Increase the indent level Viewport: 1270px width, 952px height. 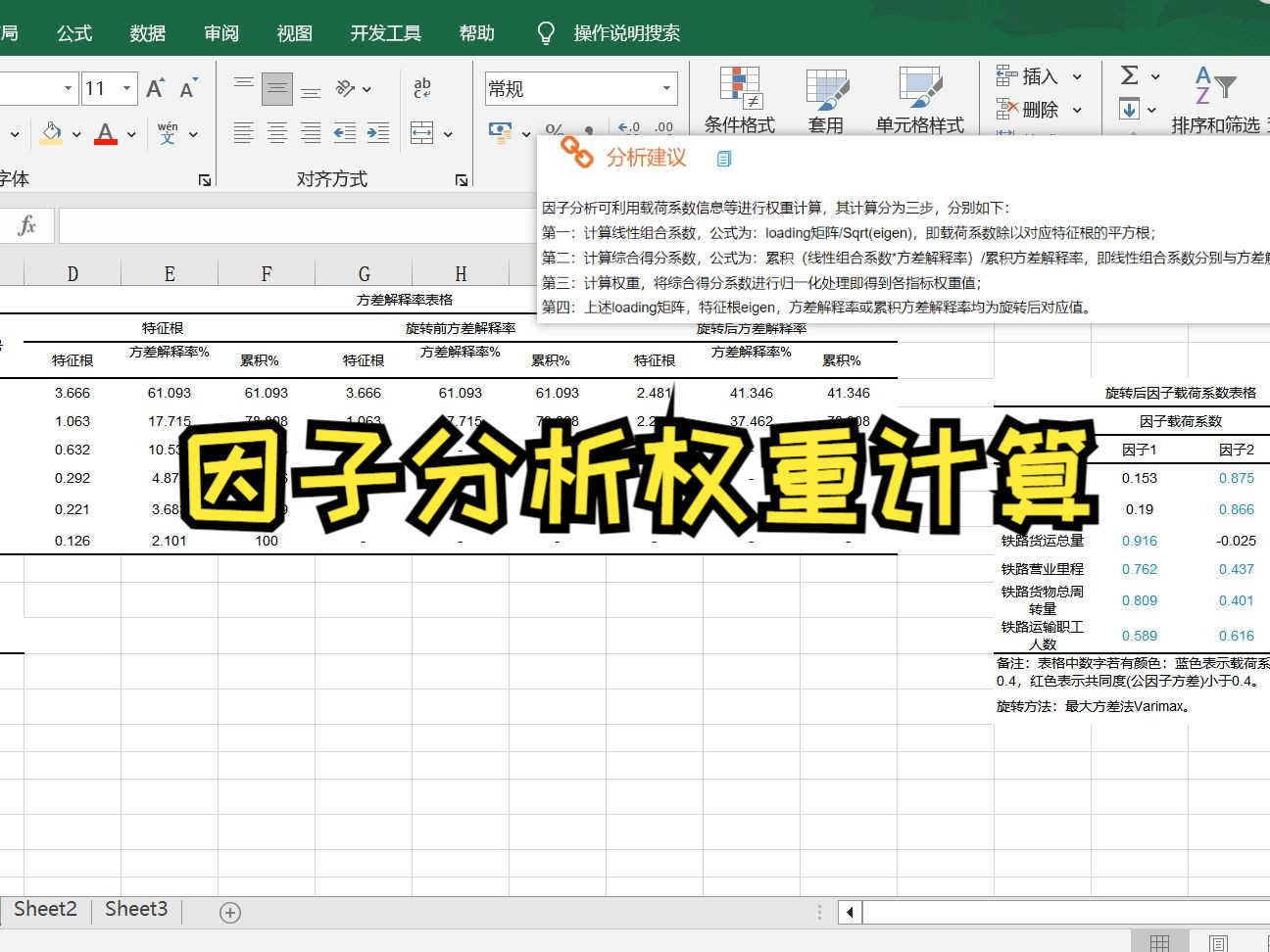tap(378, 133)
